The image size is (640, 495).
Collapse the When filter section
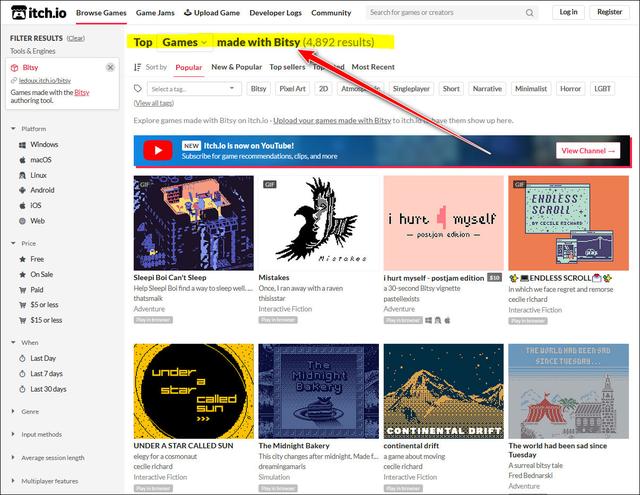(x=13, y=343)
